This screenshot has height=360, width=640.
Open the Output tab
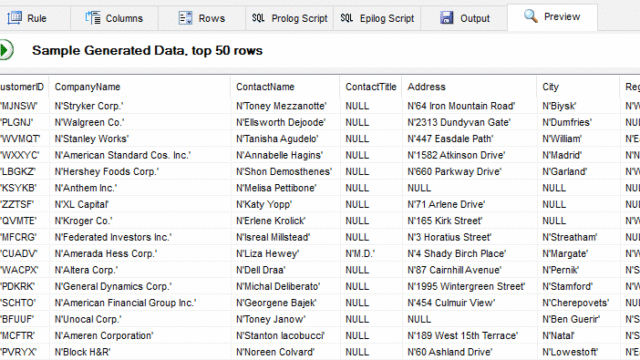[x=464, y=18]
